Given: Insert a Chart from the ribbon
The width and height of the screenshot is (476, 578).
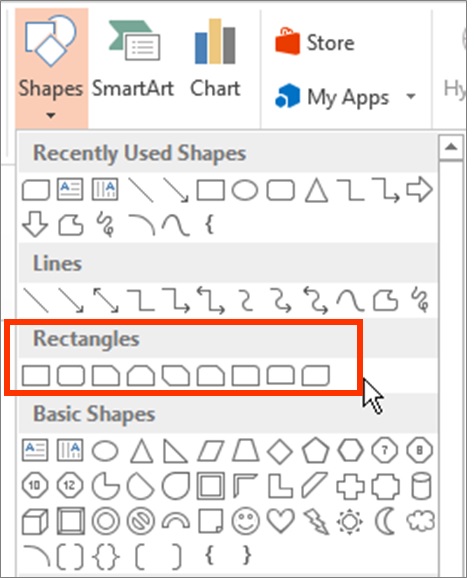Looking at the screenshot, I should click(215, 59).
